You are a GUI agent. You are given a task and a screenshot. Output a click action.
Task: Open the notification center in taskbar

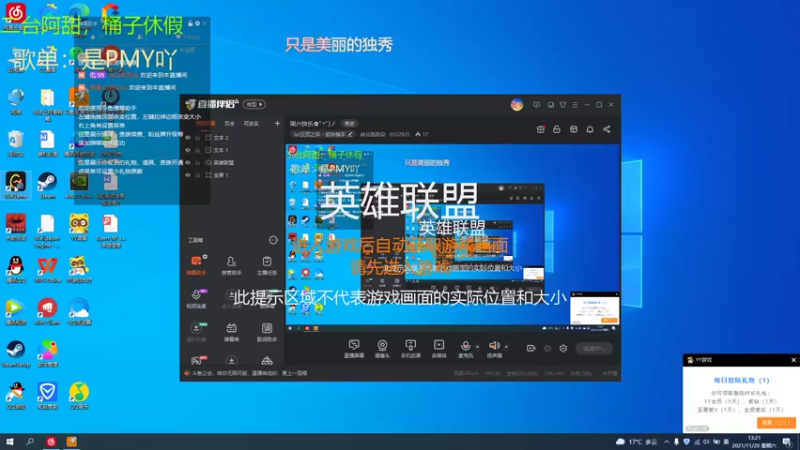tap(787, 442)
